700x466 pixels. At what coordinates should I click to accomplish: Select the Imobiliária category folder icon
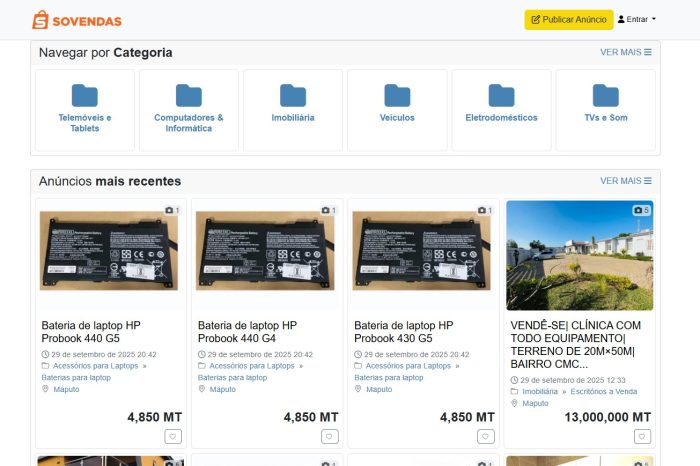[293, 95]
